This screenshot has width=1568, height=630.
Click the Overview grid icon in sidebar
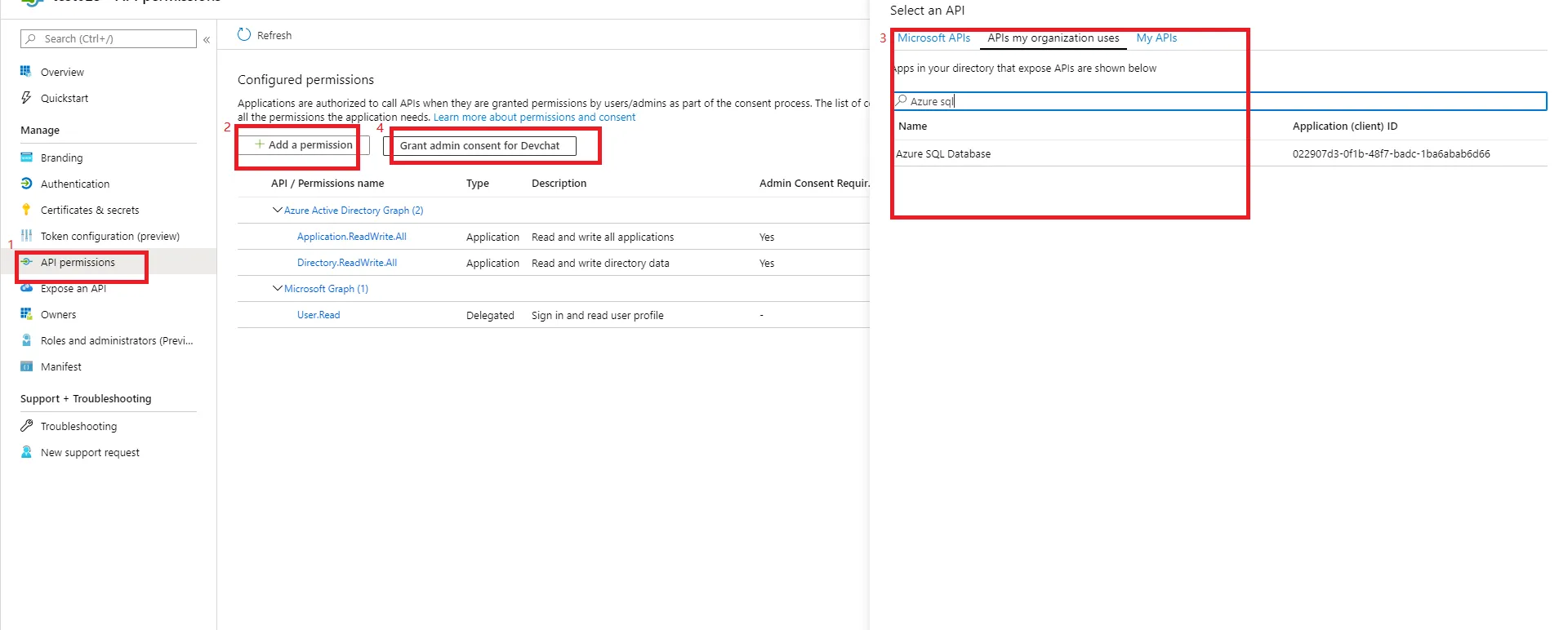[x=26, y=72]
